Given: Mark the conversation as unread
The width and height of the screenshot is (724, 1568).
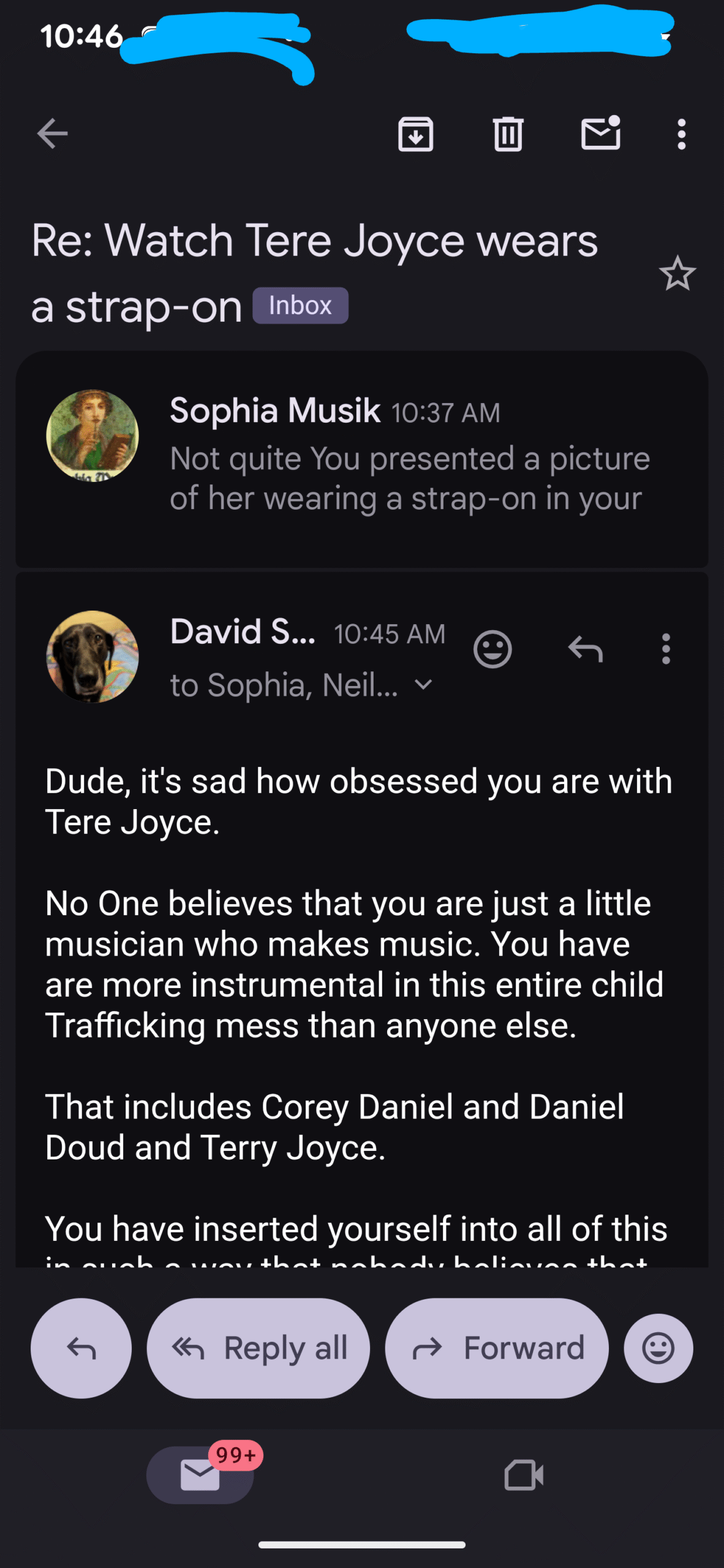Looking at the screenshot, I should [600, 134].
